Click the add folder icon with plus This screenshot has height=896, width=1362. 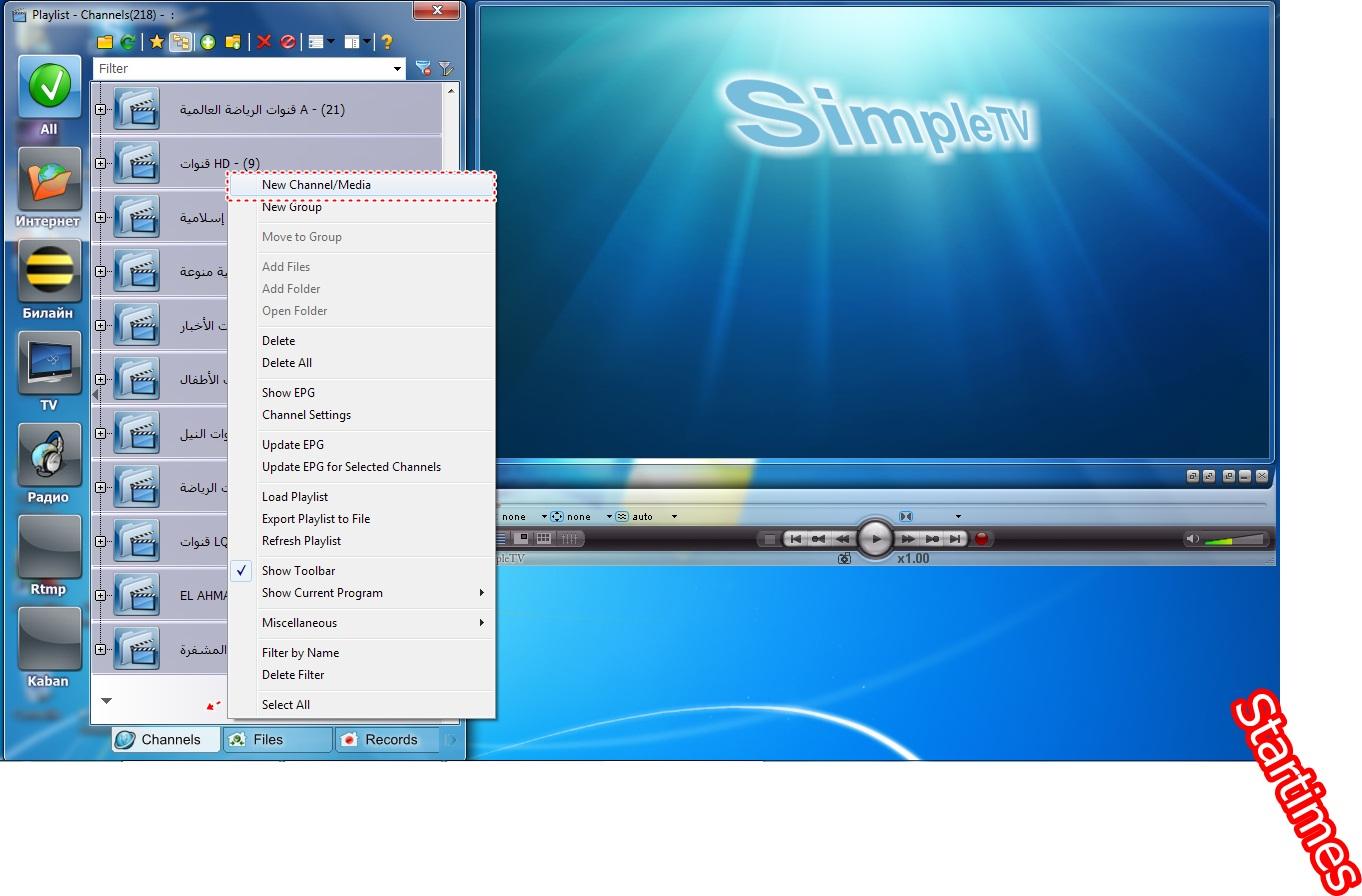(233, 42)
